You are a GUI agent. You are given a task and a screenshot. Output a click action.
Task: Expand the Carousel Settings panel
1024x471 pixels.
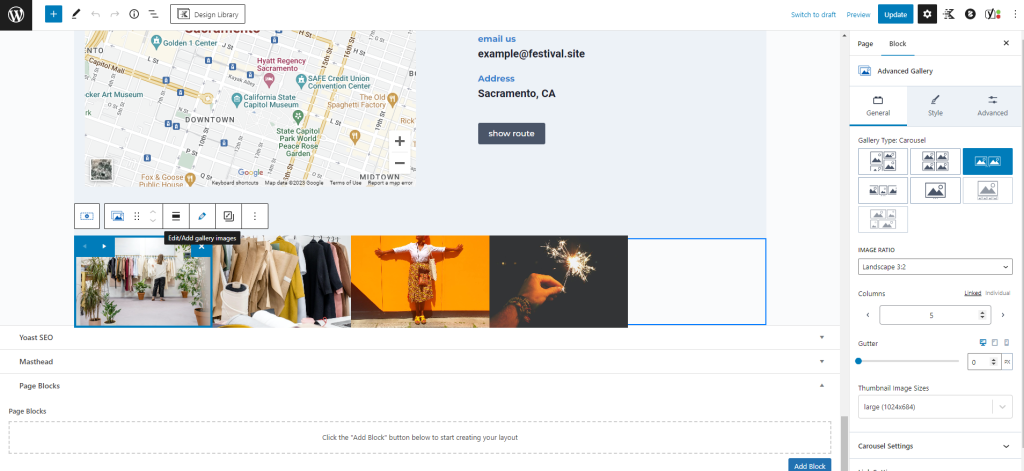click(935, 446)
